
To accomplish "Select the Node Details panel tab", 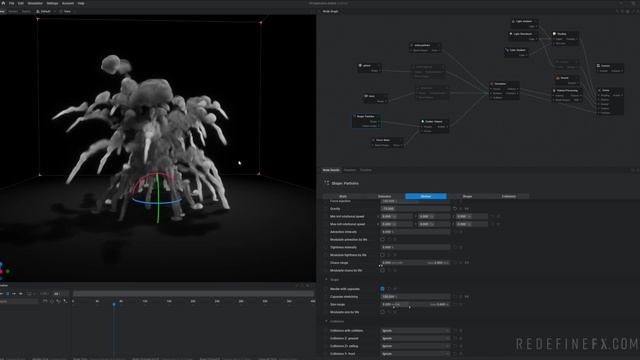I will point(331,170).
